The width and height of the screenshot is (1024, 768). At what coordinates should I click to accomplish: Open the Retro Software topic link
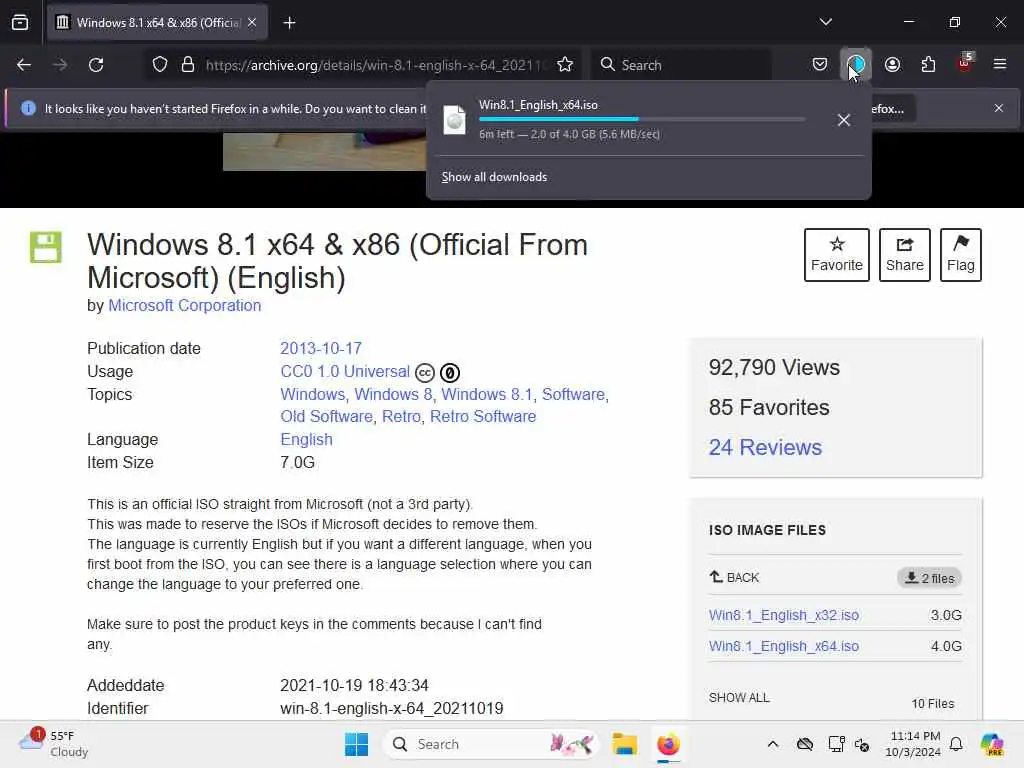click(483, 417)
